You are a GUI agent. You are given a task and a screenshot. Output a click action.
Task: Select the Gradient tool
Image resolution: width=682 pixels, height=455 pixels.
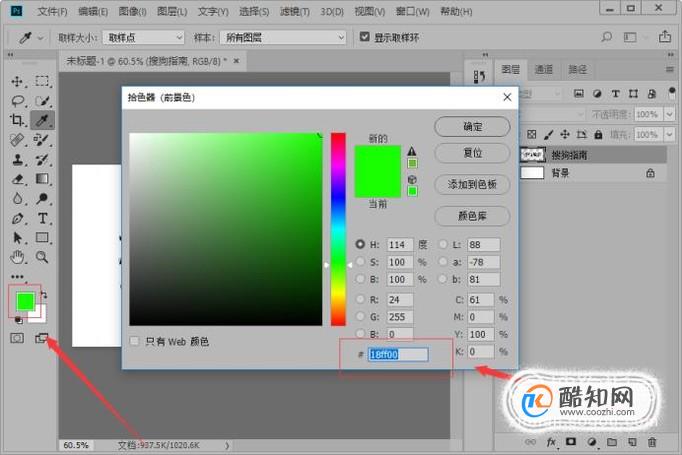click(x=42, y=179)
